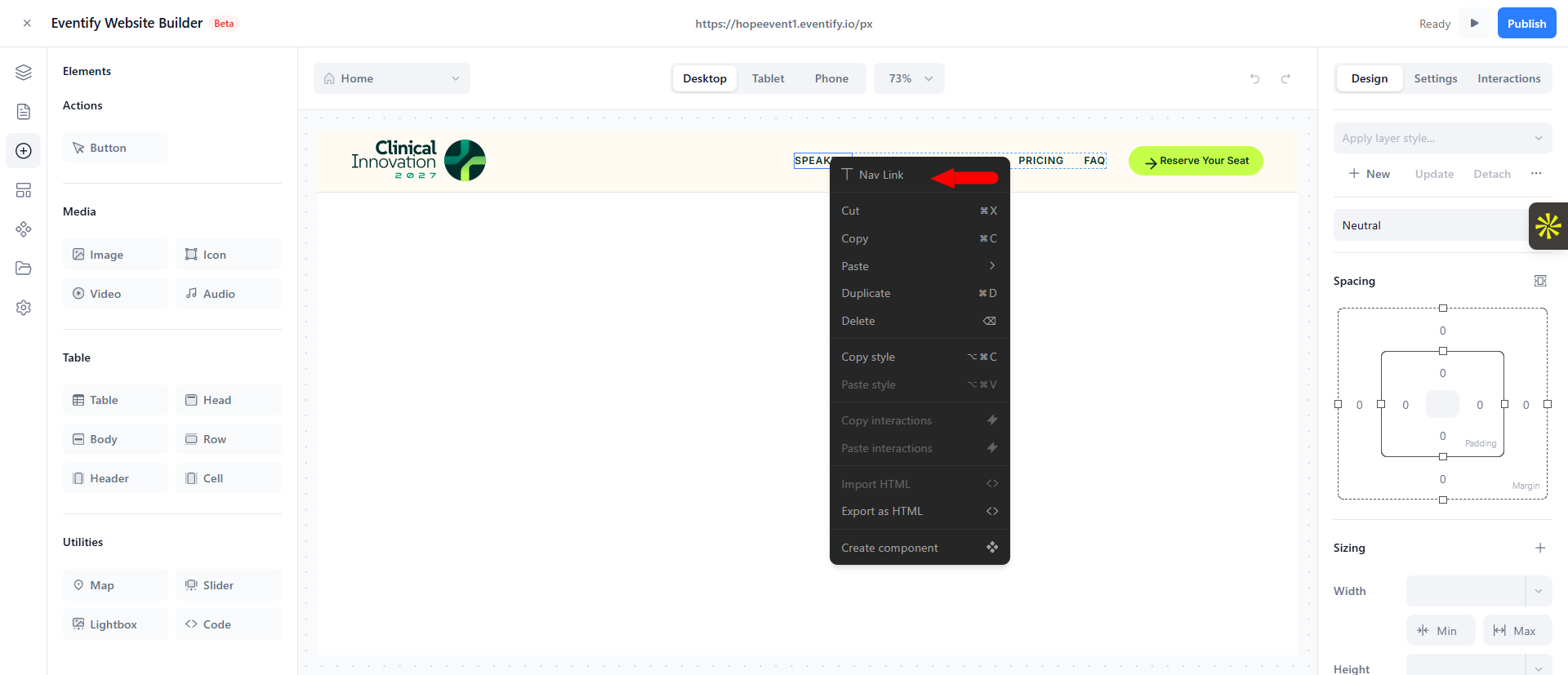This screenshot has height=675, width=1568.
Task: Switch to the Settings tab
Action: (1436, 78)
